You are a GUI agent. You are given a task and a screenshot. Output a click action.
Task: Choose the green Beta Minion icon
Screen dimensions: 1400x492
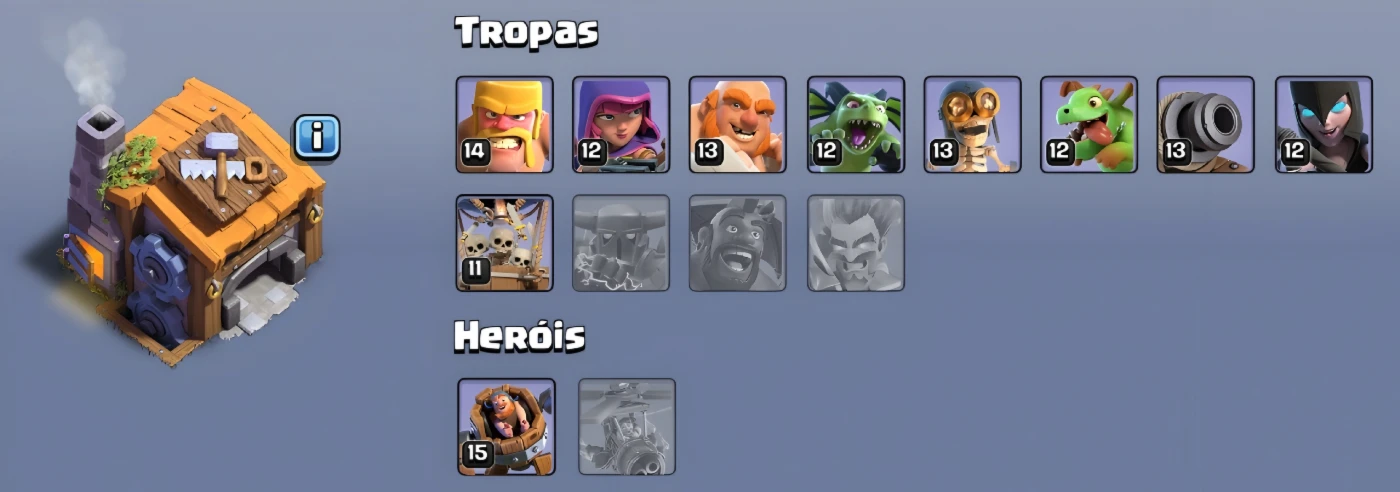click(856, 125)
